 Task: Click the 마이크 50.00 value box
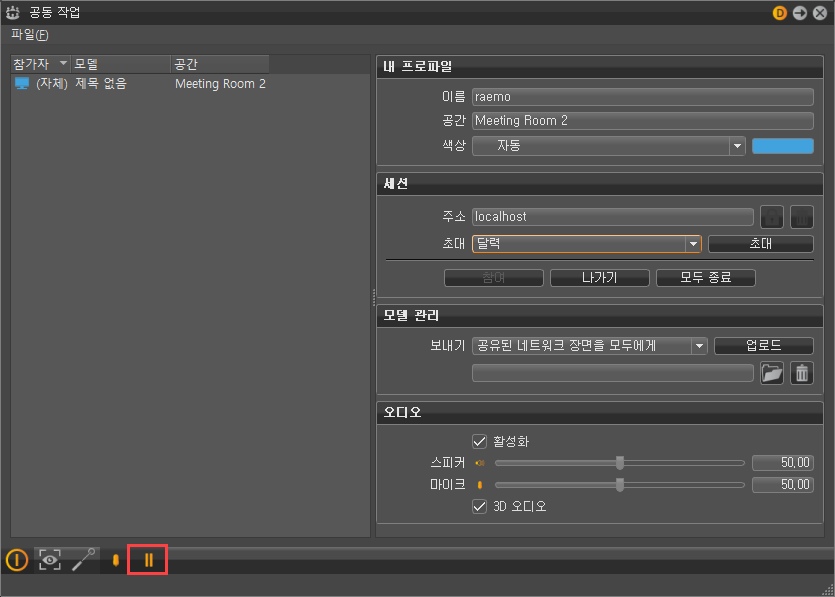click(782, 485)
